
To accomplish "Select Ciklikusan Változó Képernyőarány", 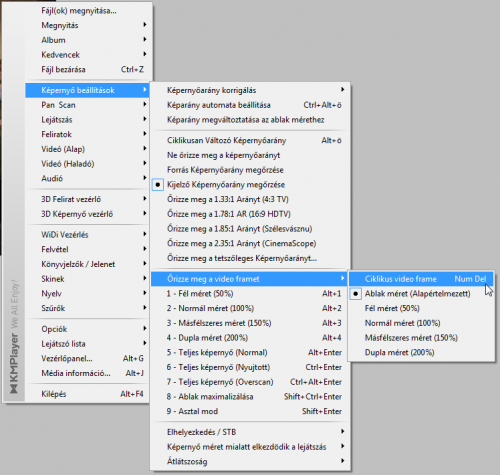I will coord(250,140).
